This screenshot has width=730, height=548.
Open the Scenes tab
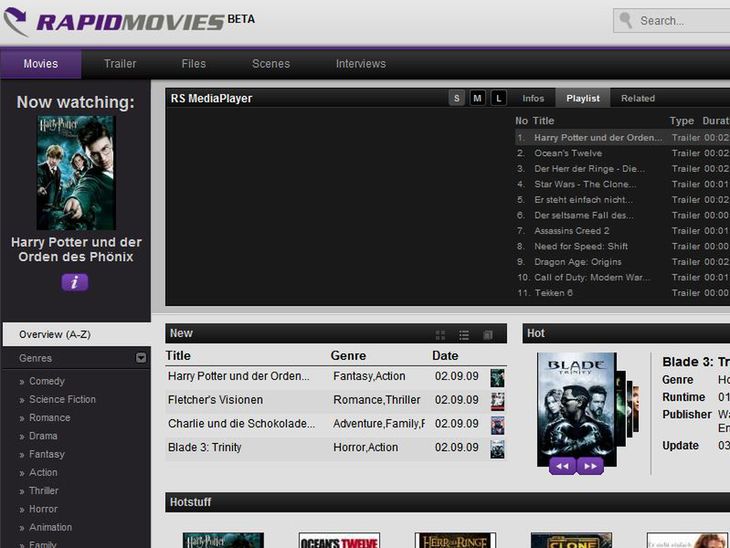pos(271,64)
